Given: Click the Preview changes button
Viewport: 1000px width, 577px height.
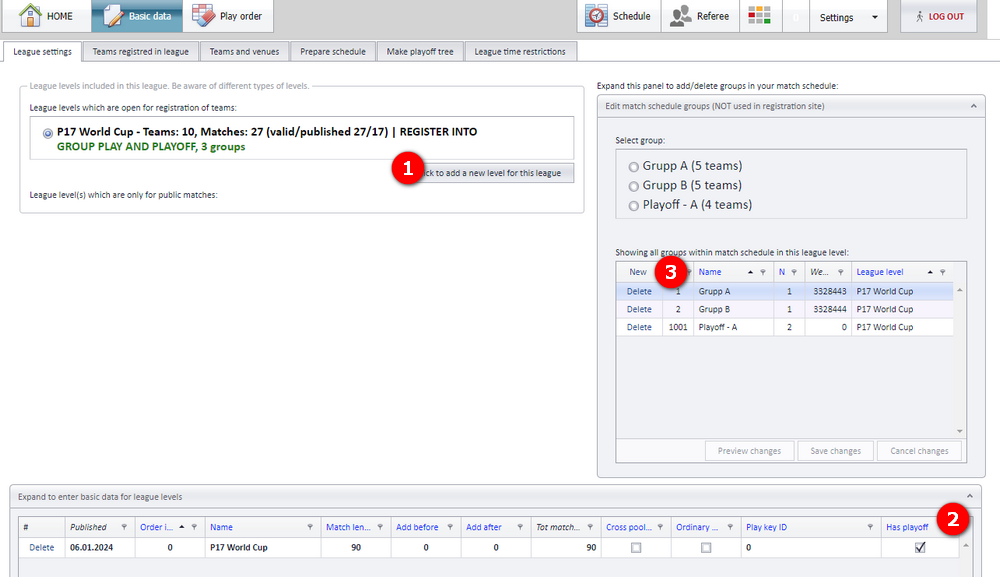Looking at the screenshot, I should (x=749, y=451).
